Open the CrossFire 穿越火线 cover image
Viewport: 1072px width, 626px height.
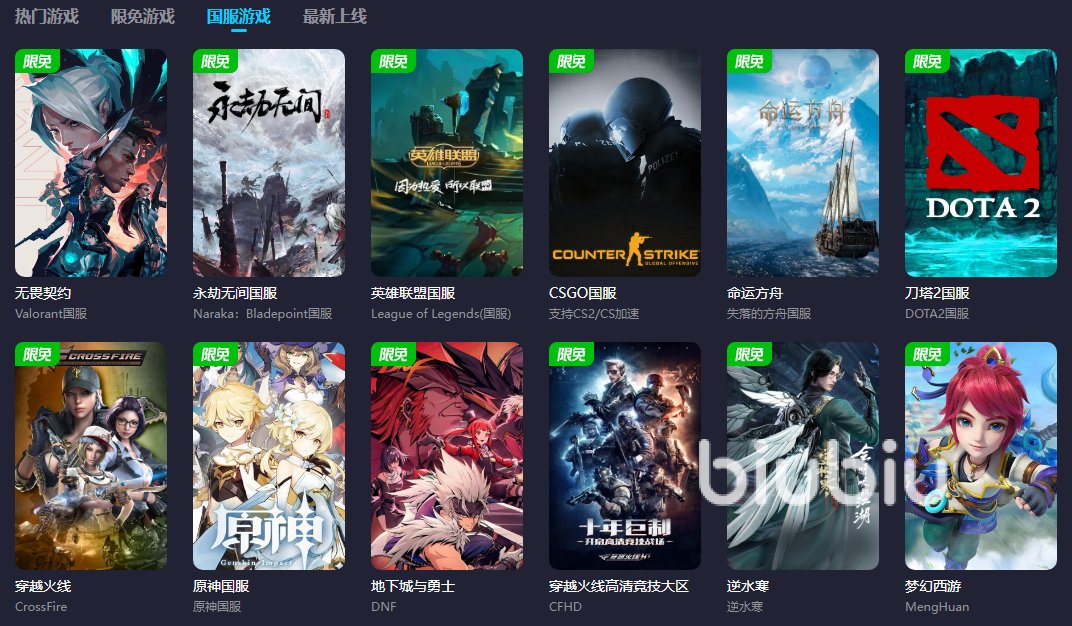[x=91, y=456]
